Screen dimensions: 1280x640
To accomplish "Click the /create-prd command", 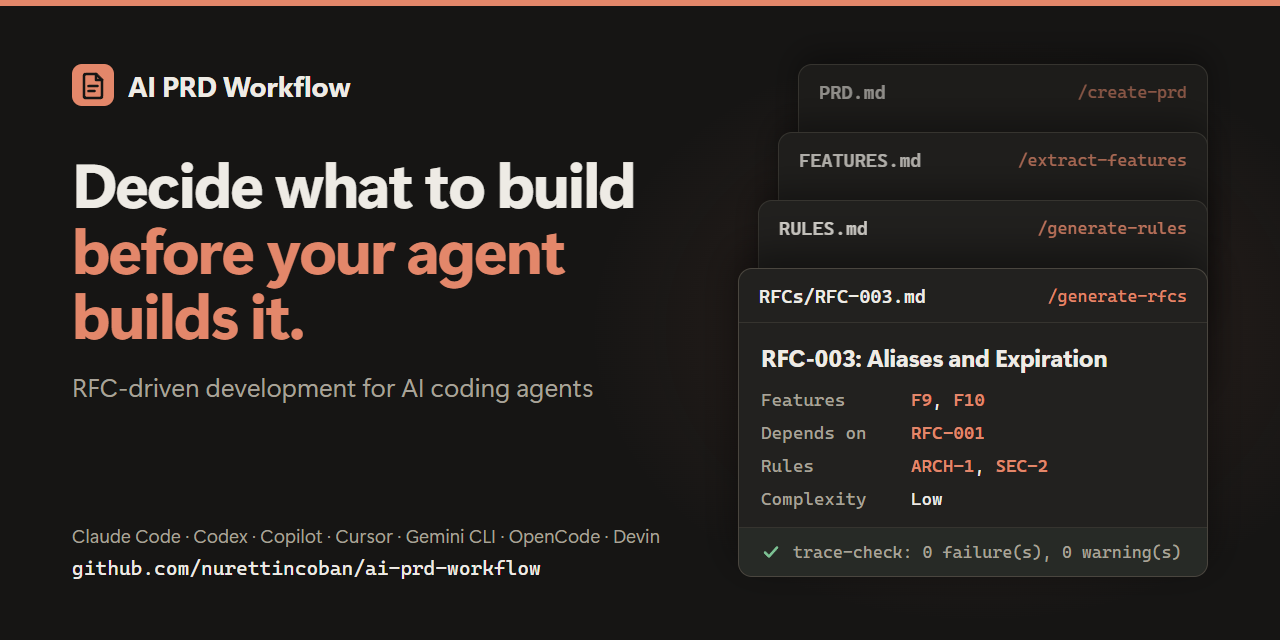I will [x=1132, y=93].
